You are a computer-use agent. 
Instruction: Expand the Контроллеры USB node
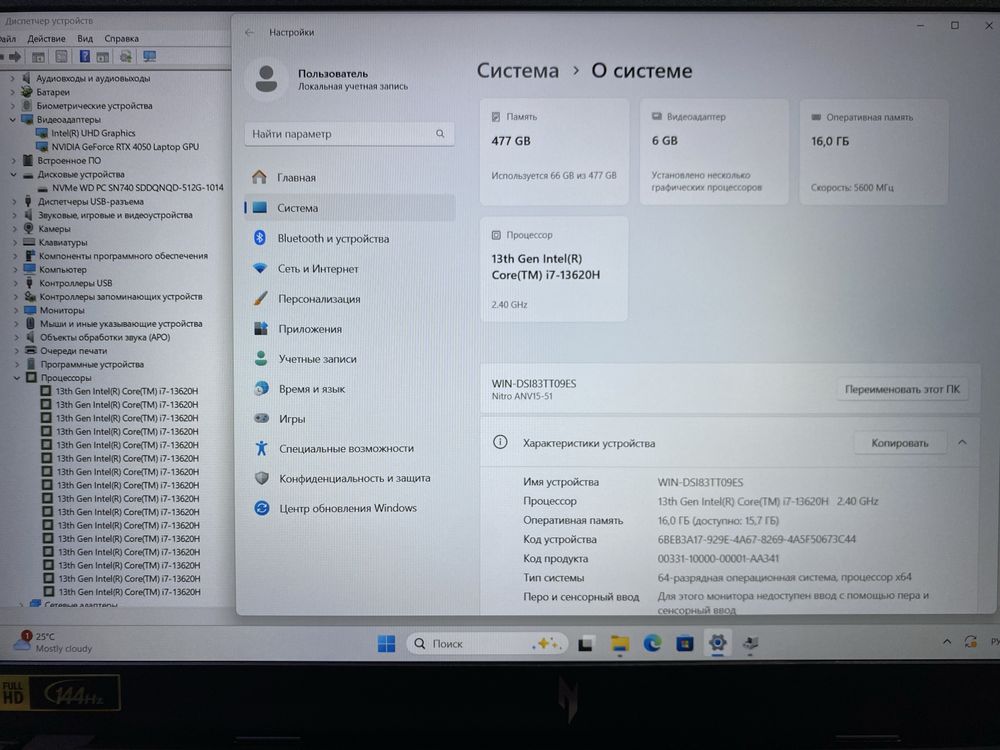[15, 283]
